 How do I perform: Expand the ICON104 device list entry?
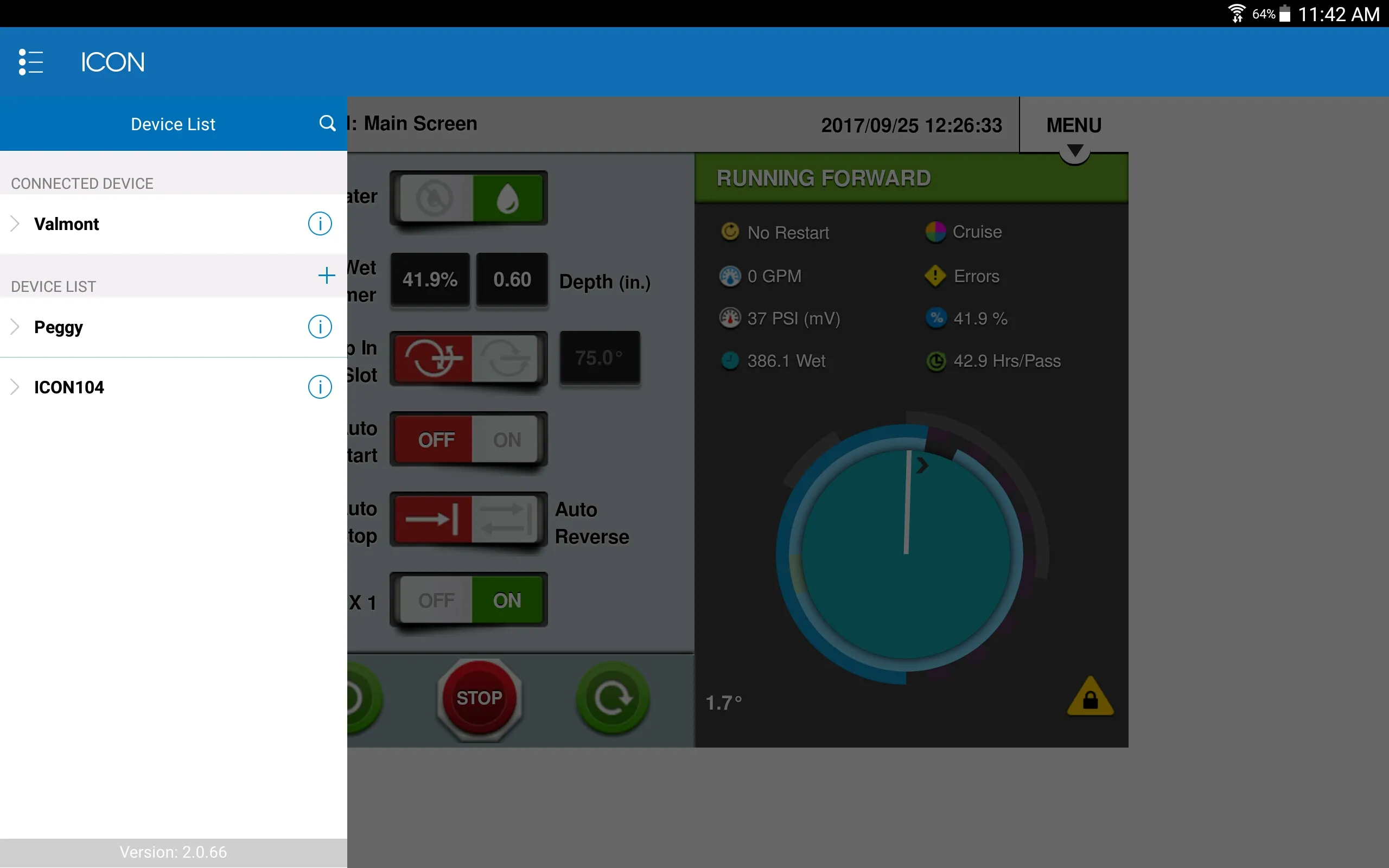tap(15, 387)
